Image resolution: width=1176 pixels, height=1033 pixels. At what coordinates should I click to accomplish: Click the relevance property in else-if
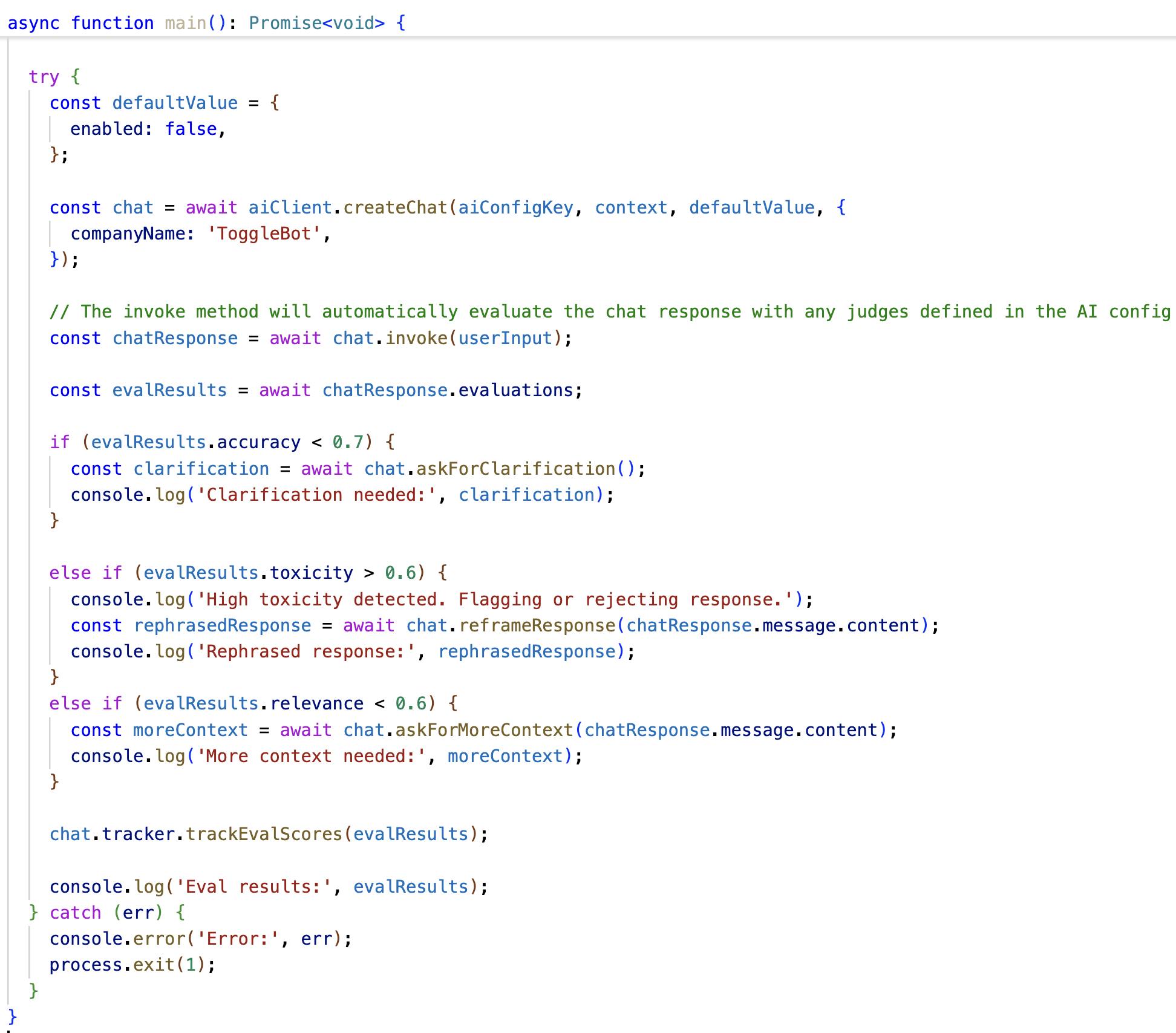(316, 703)
